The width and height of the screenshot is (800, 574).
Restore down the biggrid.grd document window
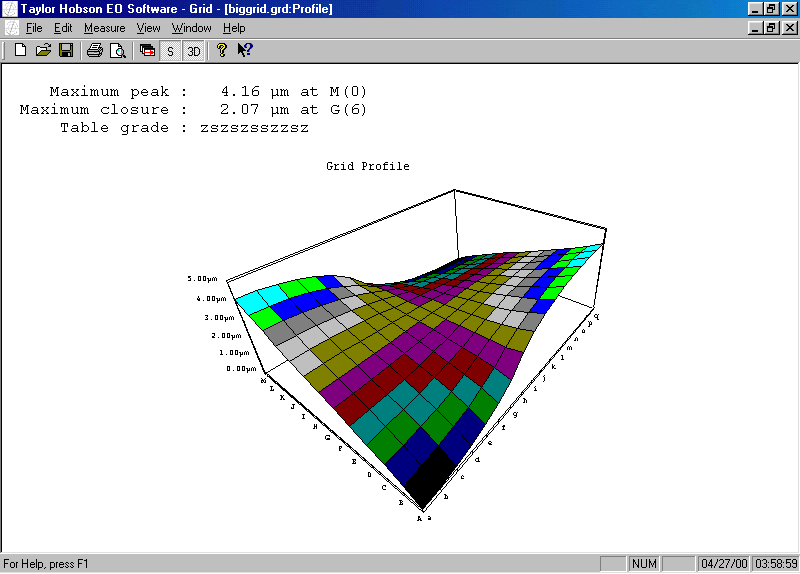[x=772, y=28]
